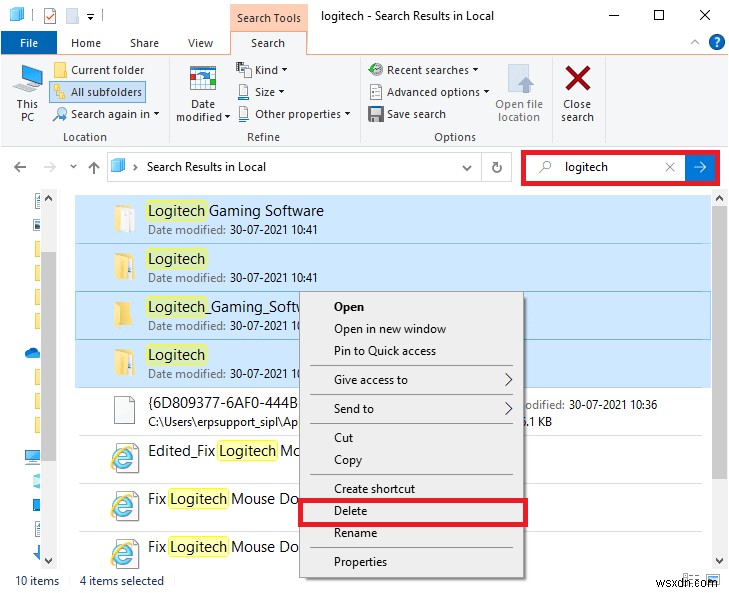Click the Date modified calendar icon
The width and height of the screenshot is (729, 593).
coord(203,79)
